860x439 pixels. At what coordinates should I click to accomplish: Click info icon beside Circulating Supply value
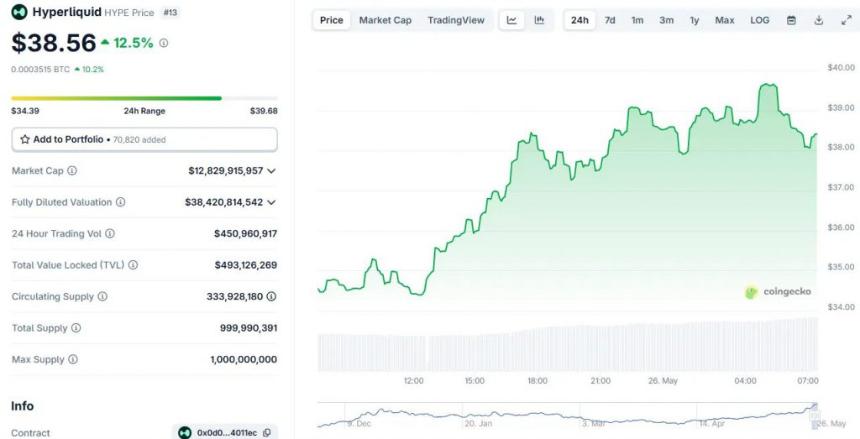point(272,296)
